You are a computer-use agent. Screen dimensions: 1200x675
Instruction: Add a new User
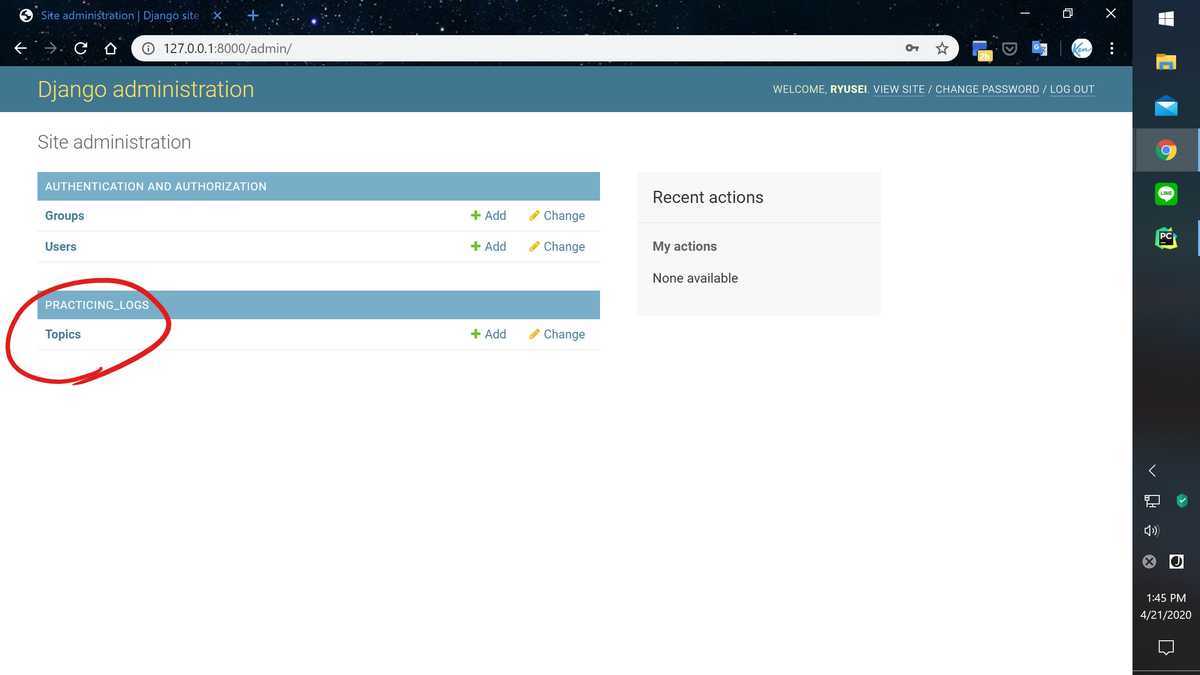pos(488,246)
